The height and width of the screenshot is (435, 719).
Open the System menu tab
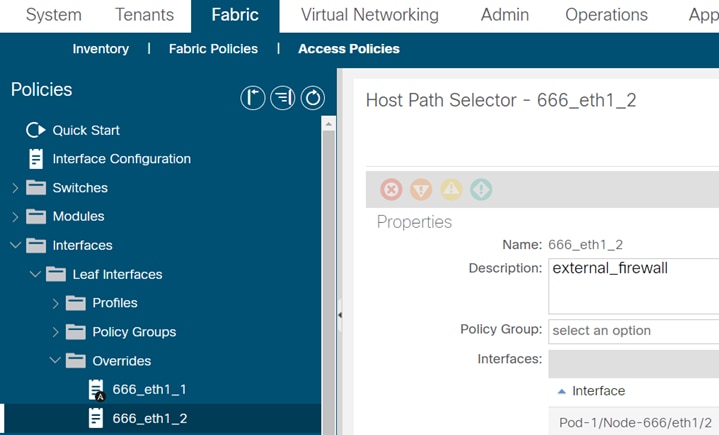pyautogui.click(x=54, y=15)
